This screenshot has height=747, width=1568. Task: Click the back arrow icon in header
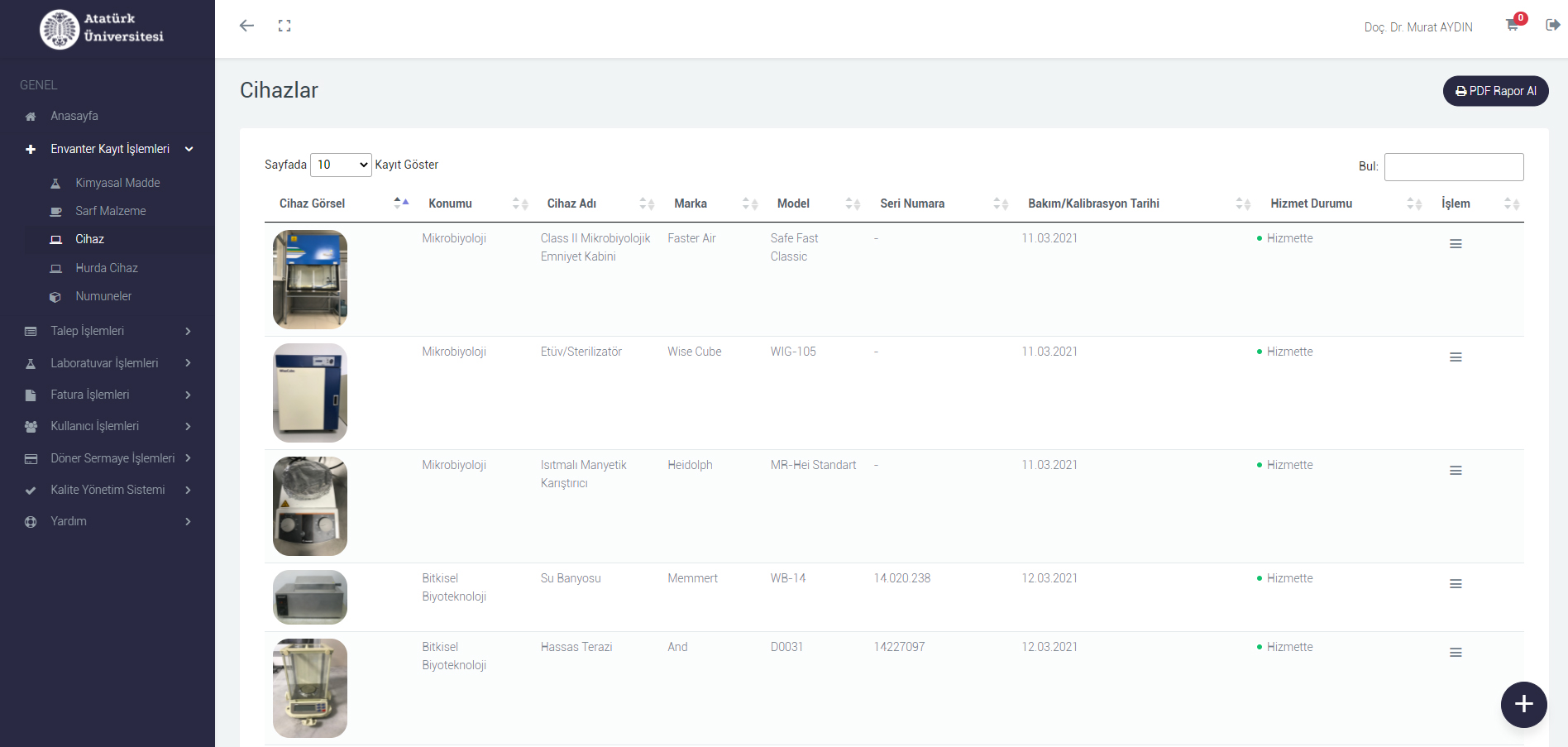246,26
